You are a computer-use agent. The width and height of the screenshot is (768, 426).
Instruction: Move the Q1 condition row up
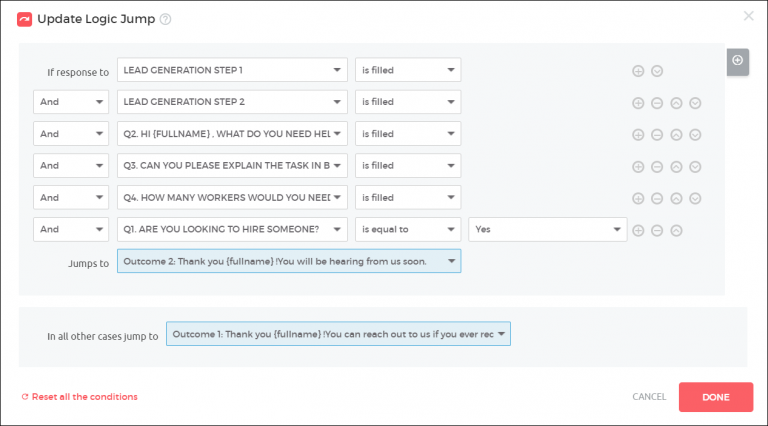676,230
